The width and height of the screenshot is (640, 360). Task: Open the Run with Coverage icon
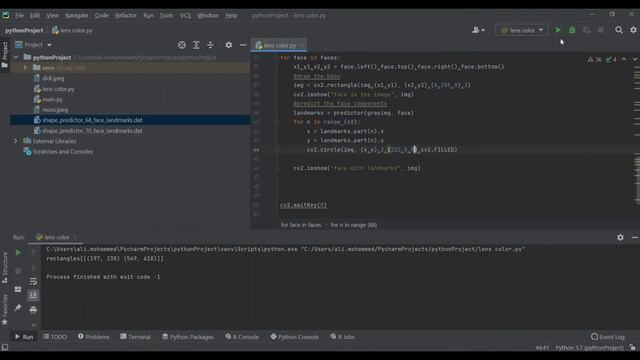coord(586,30)
